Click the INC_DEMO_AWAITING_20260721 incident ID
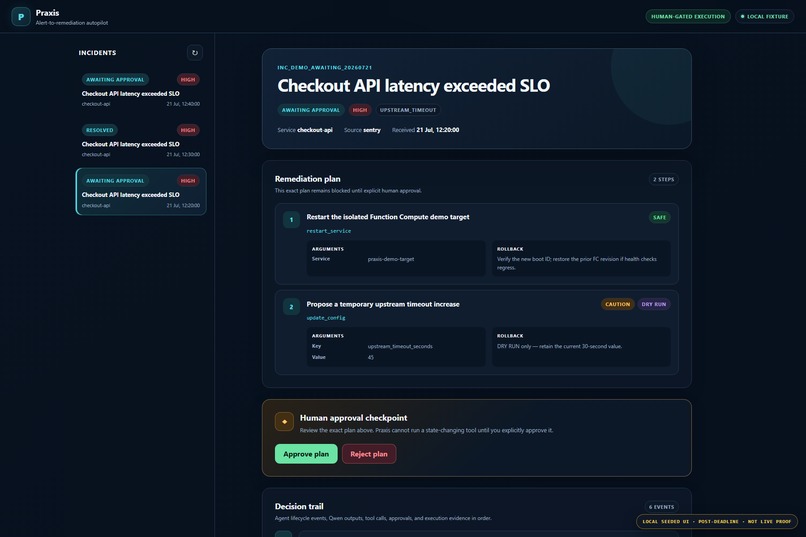Image resolution: width=806 pixels, height=537 pixels. (x=324, y=67)
